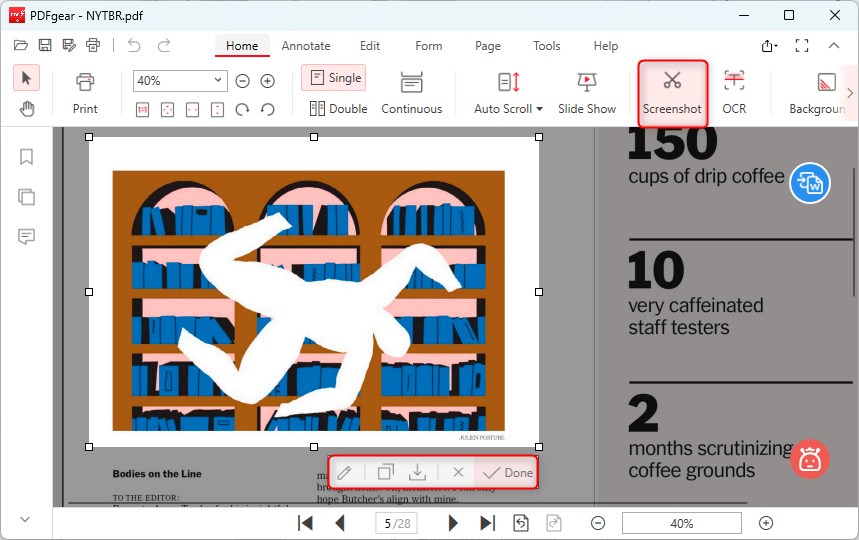Open the pencil edit tool for screenshot
The image size is (859, 540).
pyautogui.click(x=344, y=472)
